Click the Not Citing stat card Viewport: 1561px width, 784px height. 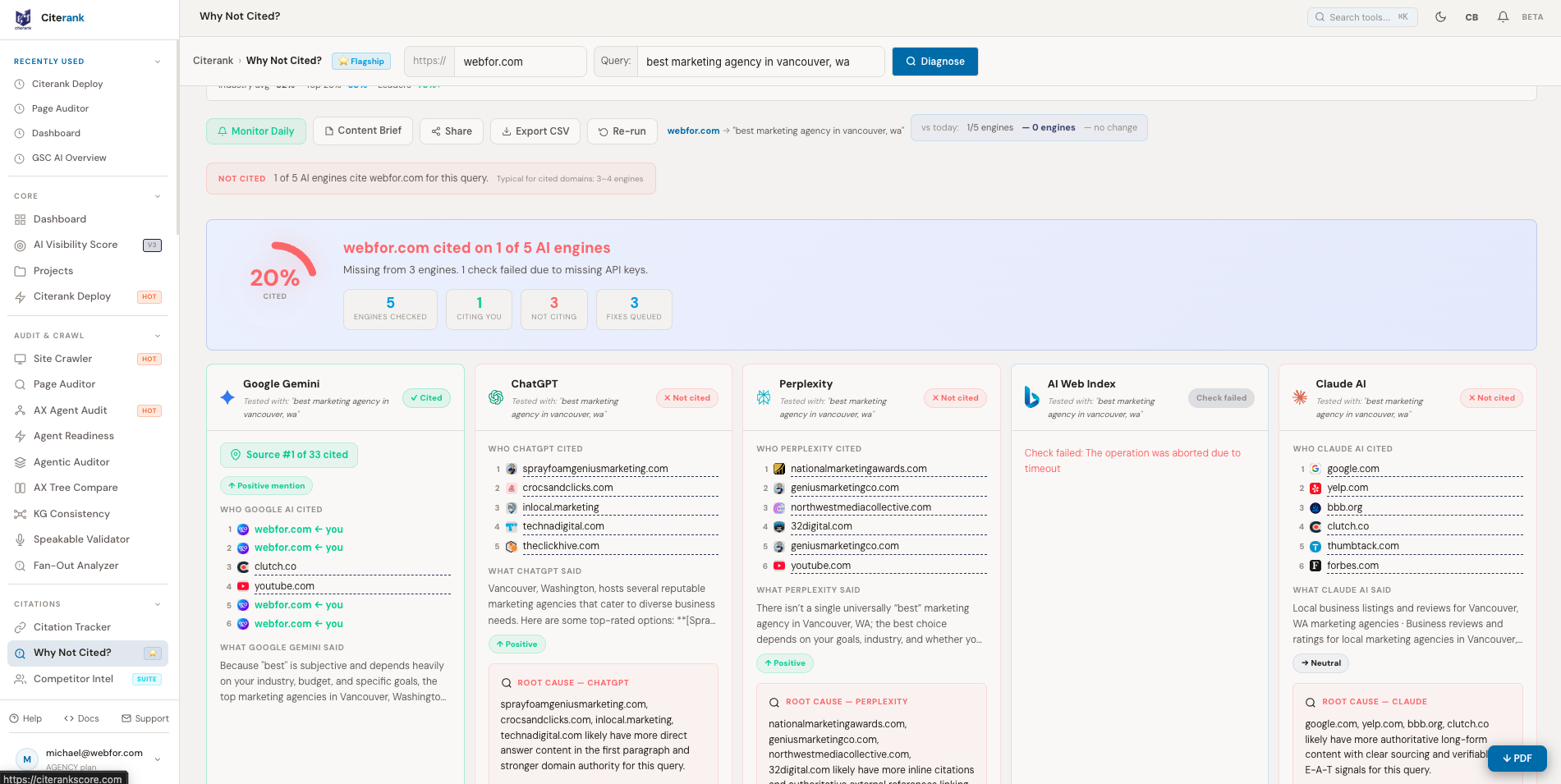click(x=554, y=309)
